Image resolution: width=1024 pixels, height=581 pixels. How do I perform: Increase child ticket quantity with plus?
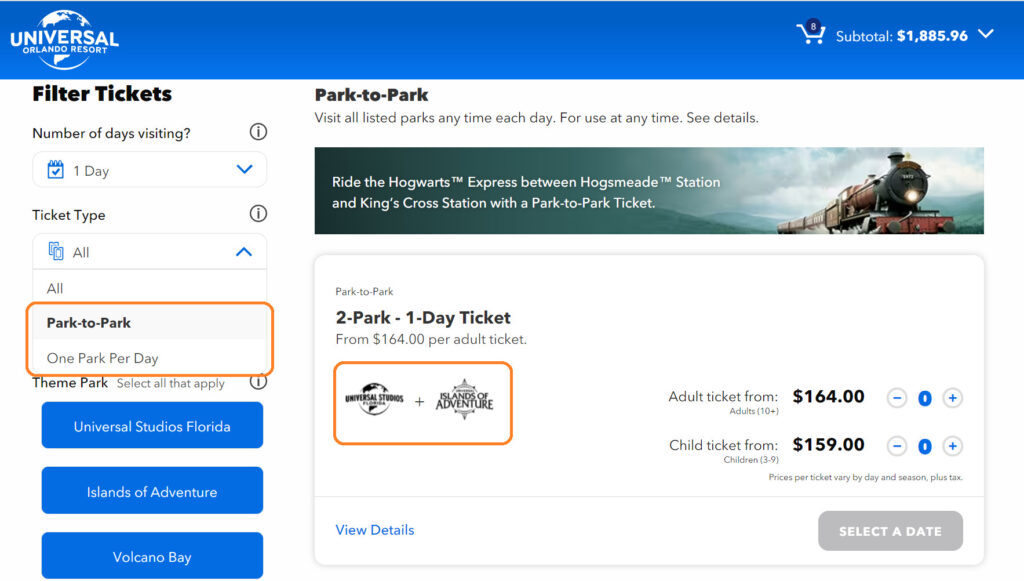(953, 446)
